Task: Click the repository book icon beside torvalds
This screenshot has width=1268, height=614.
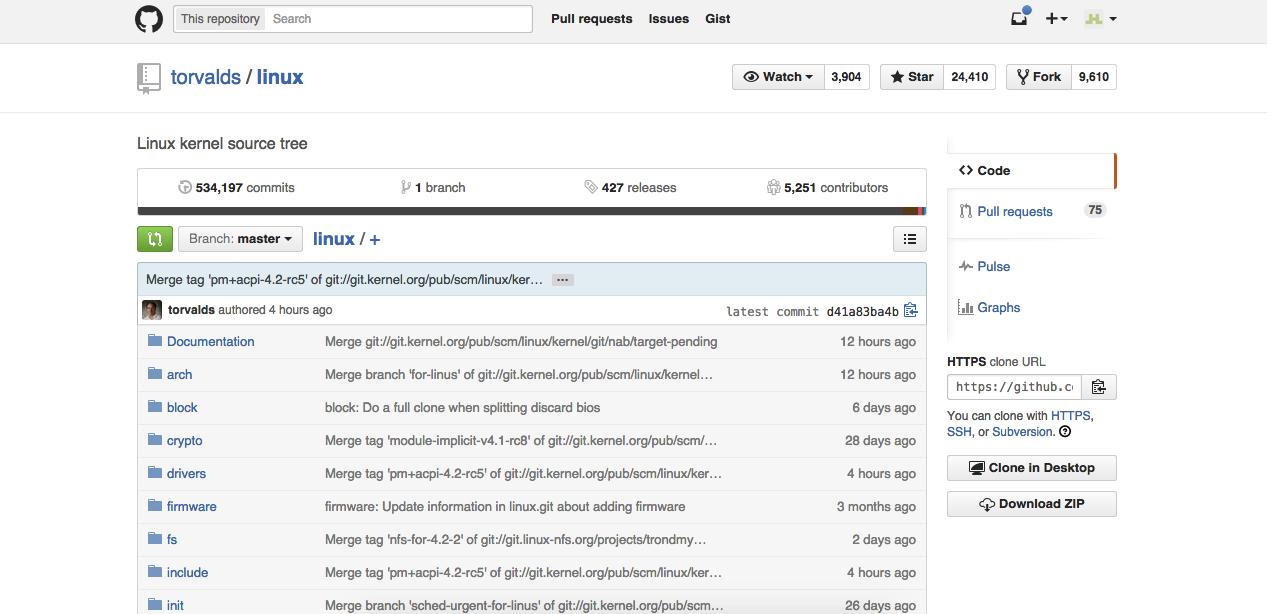Action: (148, 78)
